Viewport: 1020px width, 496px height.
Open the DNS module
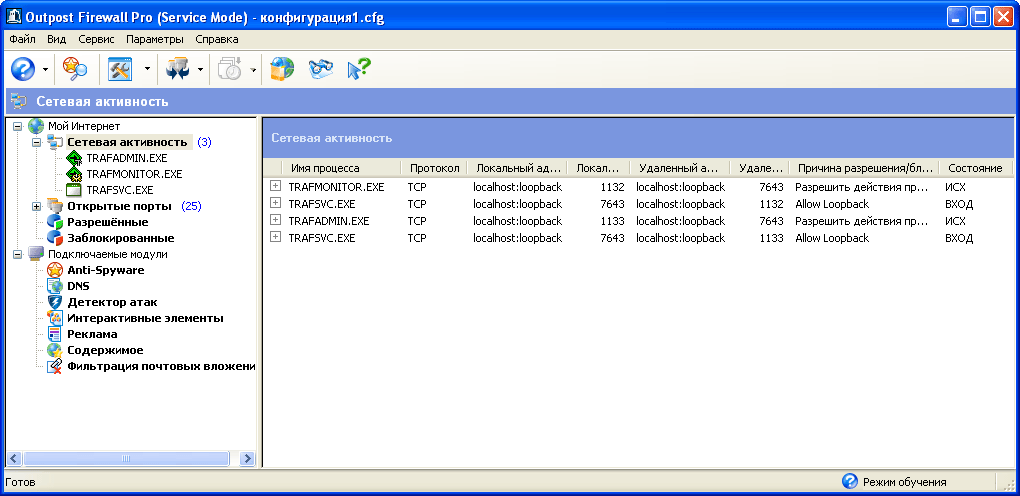point(78,286)
